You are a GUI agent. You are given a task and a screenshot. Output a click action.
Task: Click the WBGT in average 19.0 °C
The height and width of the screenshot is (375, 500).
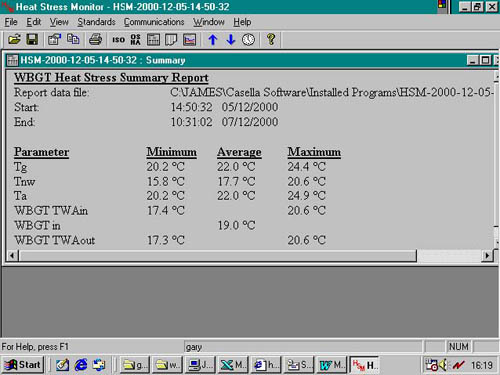tap(236, 226)
